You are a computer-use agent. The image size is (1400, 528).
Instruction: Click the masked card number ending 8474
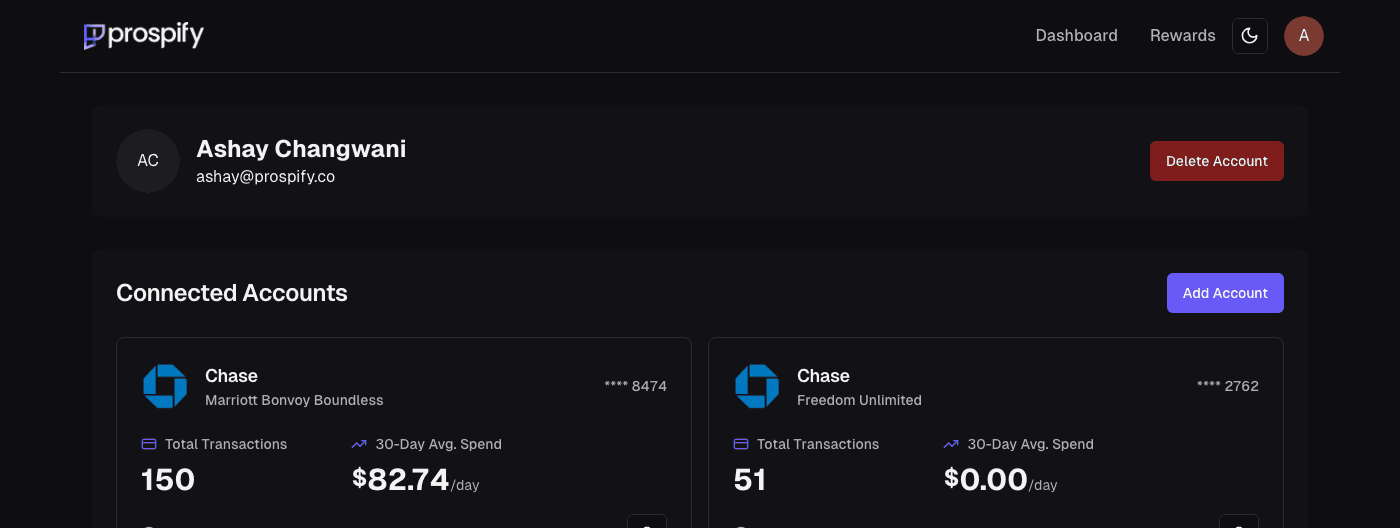point(636,386)
